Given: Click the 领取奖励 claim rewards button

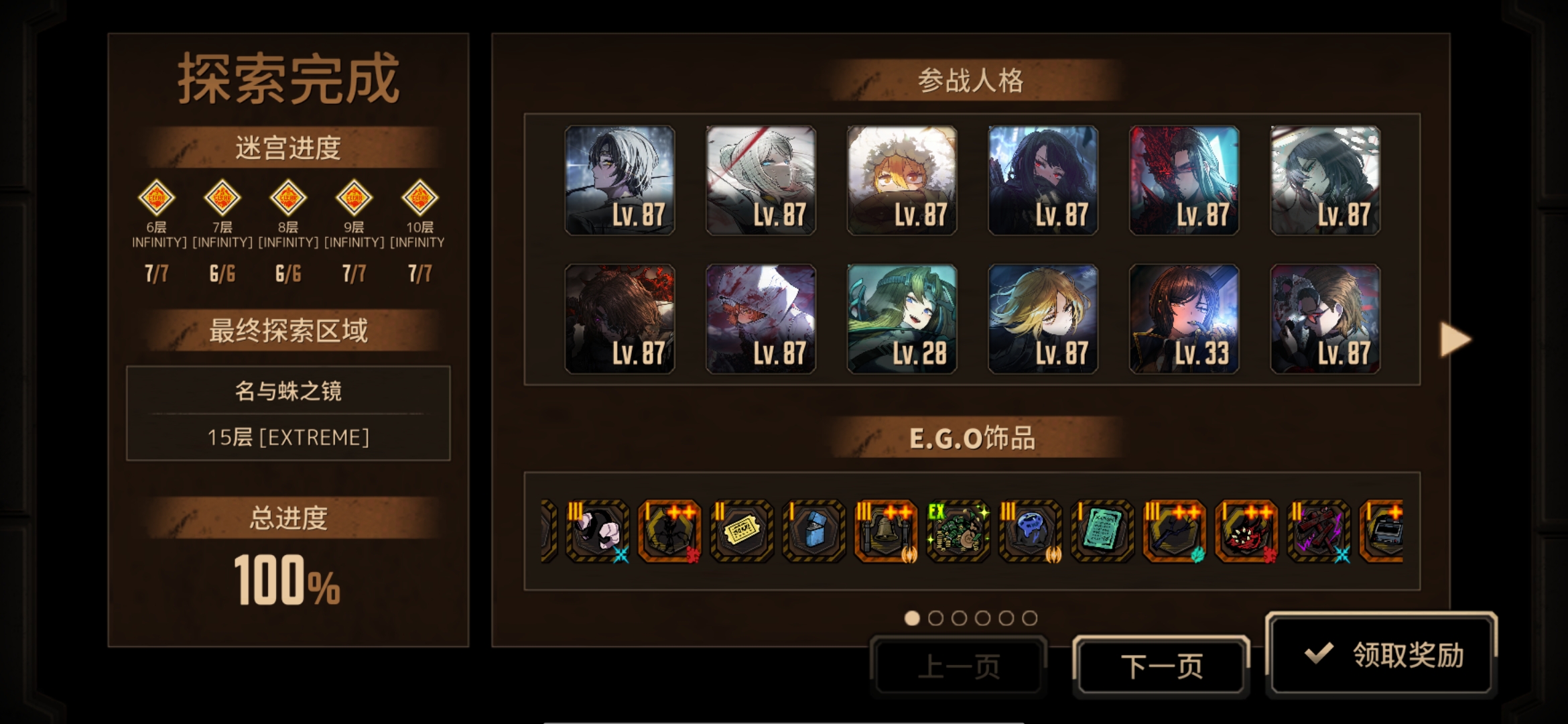Looking at the screenshot, I should (x=1382, y=654).
